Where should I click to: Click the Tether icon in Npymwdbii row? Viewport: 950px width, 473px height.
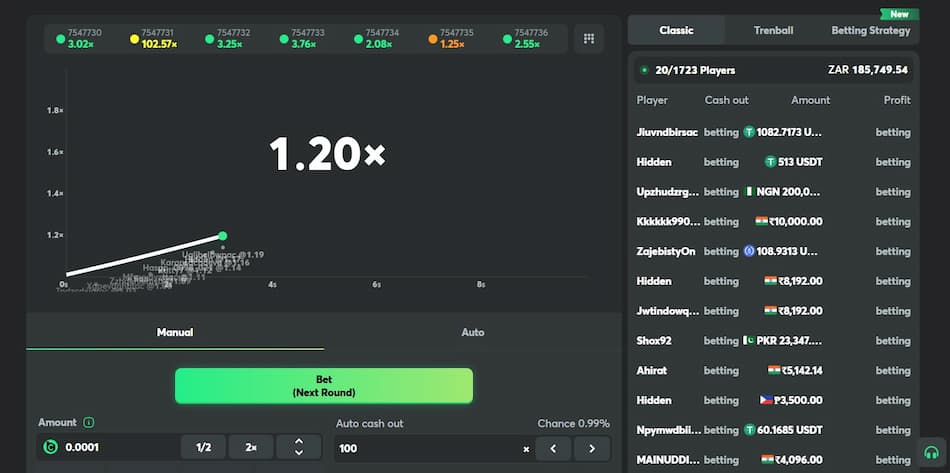749,430
